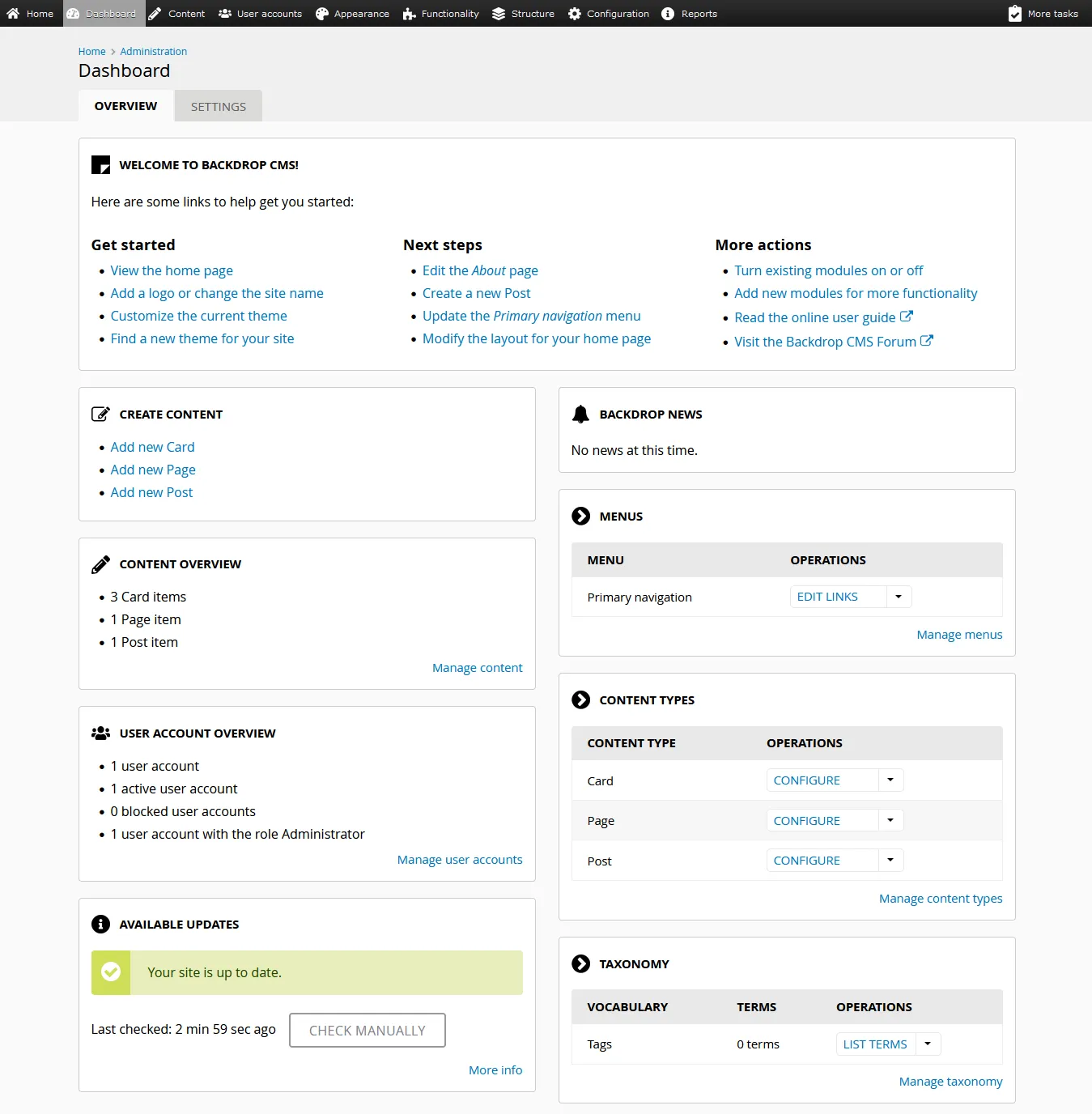This screenshot has height=1114, width=1092.
Task: Open the Content menu in admin bar
Action: (176, 13)
